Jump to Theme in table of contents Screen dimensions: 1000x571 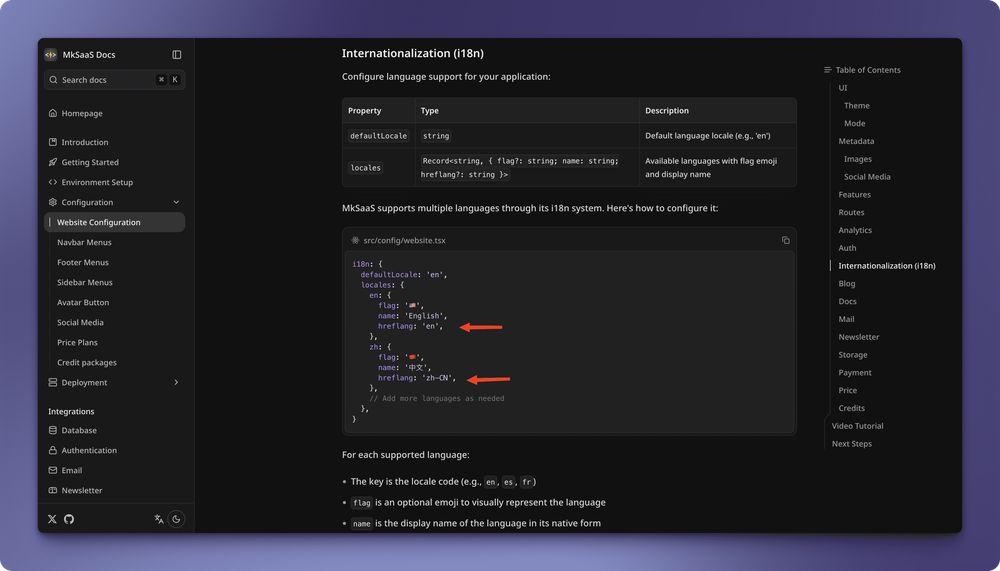coord(857,106)
